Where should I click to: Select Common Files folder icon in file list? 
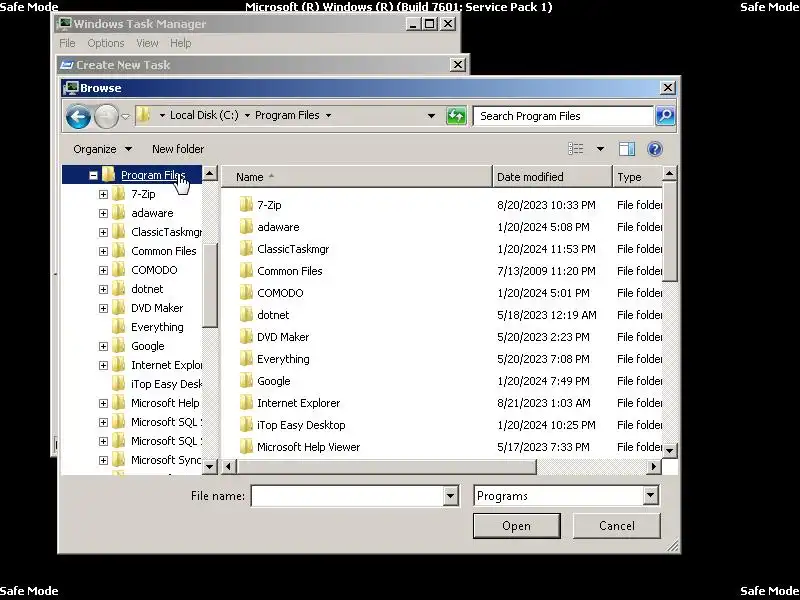246,270
